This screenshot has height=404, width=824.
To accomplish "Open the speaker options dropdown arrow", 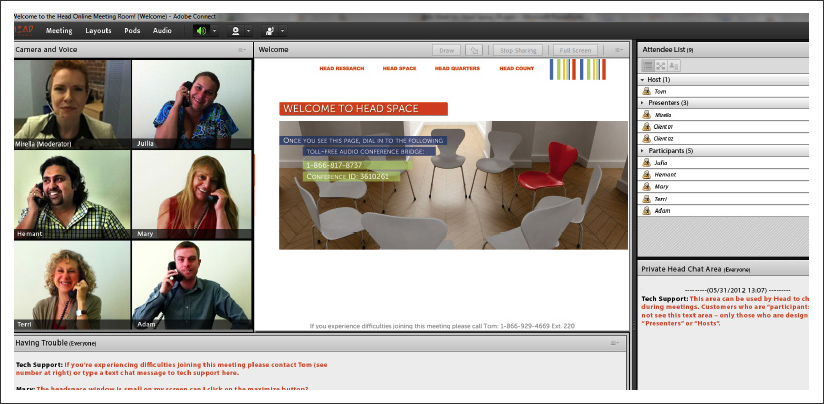I will (214, 31).
